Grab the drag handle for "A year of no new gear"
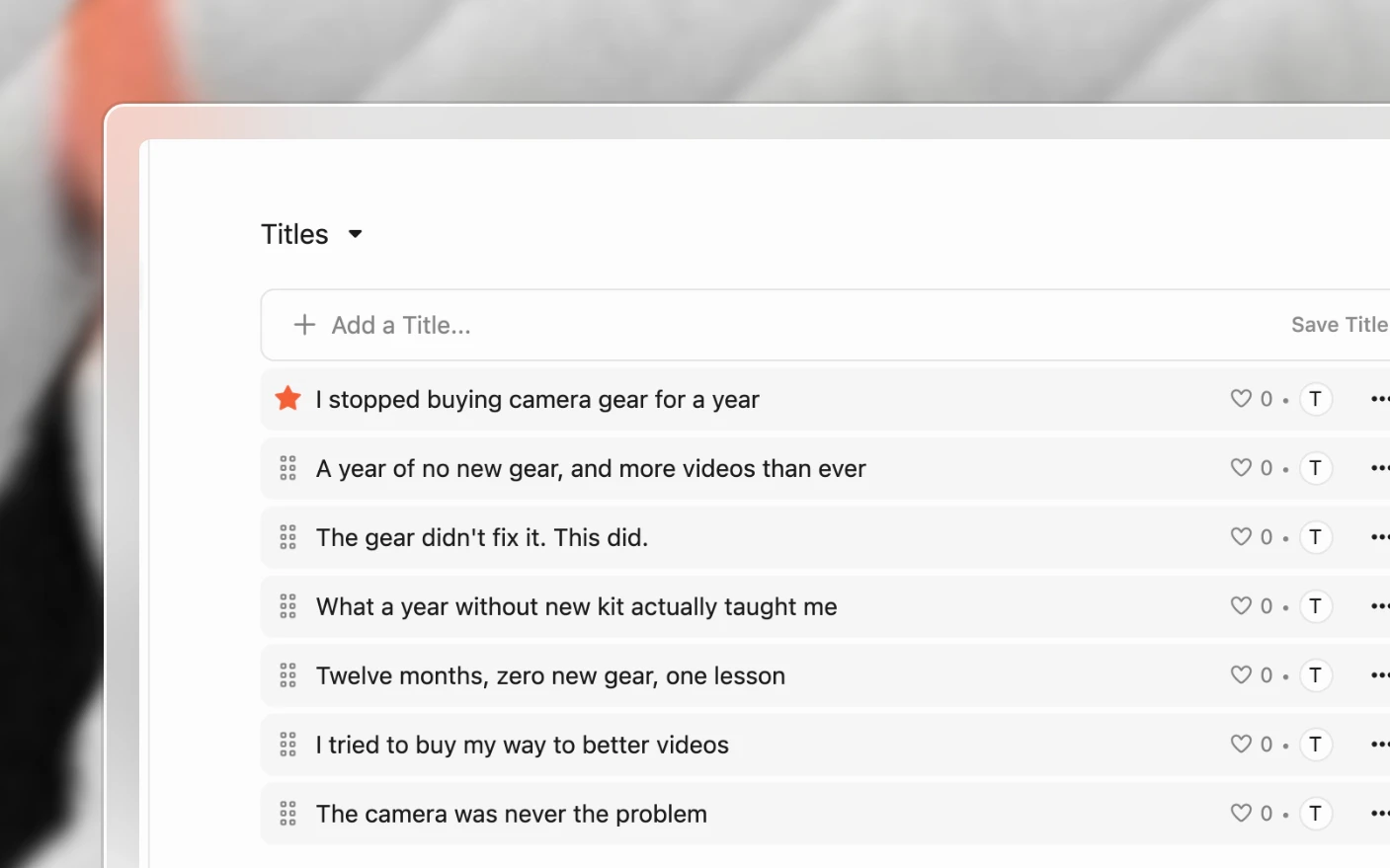The width and height of the screenshot is (1390, 868). (287, 468)
